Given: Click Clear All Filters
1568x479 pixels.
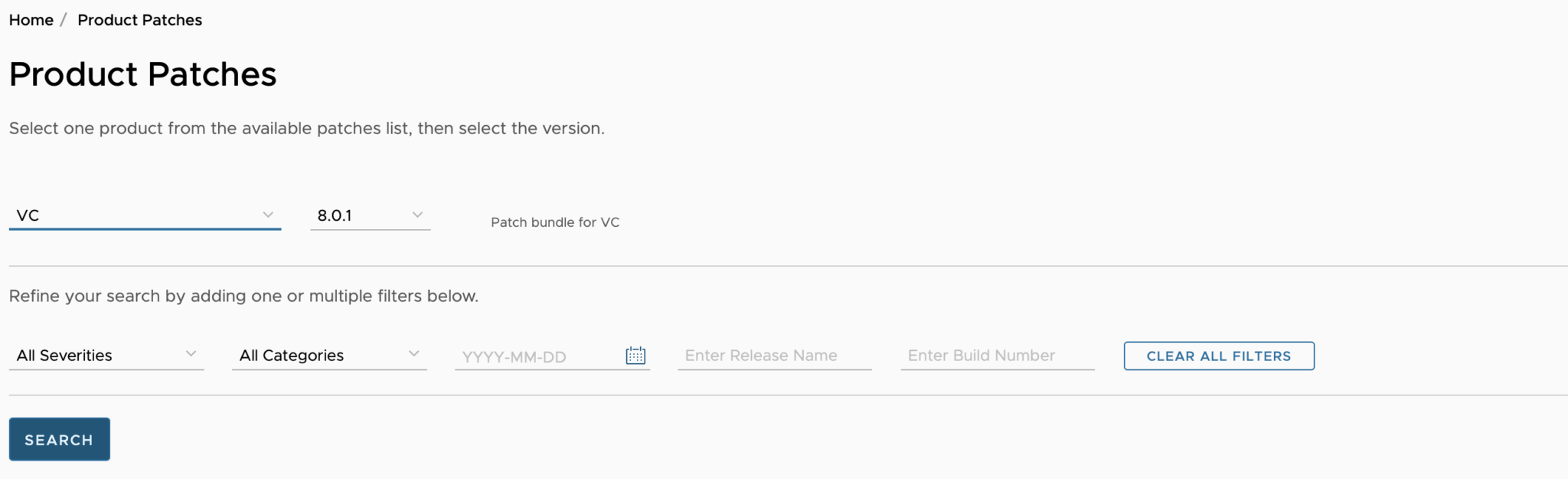Looking at the screenshot, I should tap(1218, 356).
